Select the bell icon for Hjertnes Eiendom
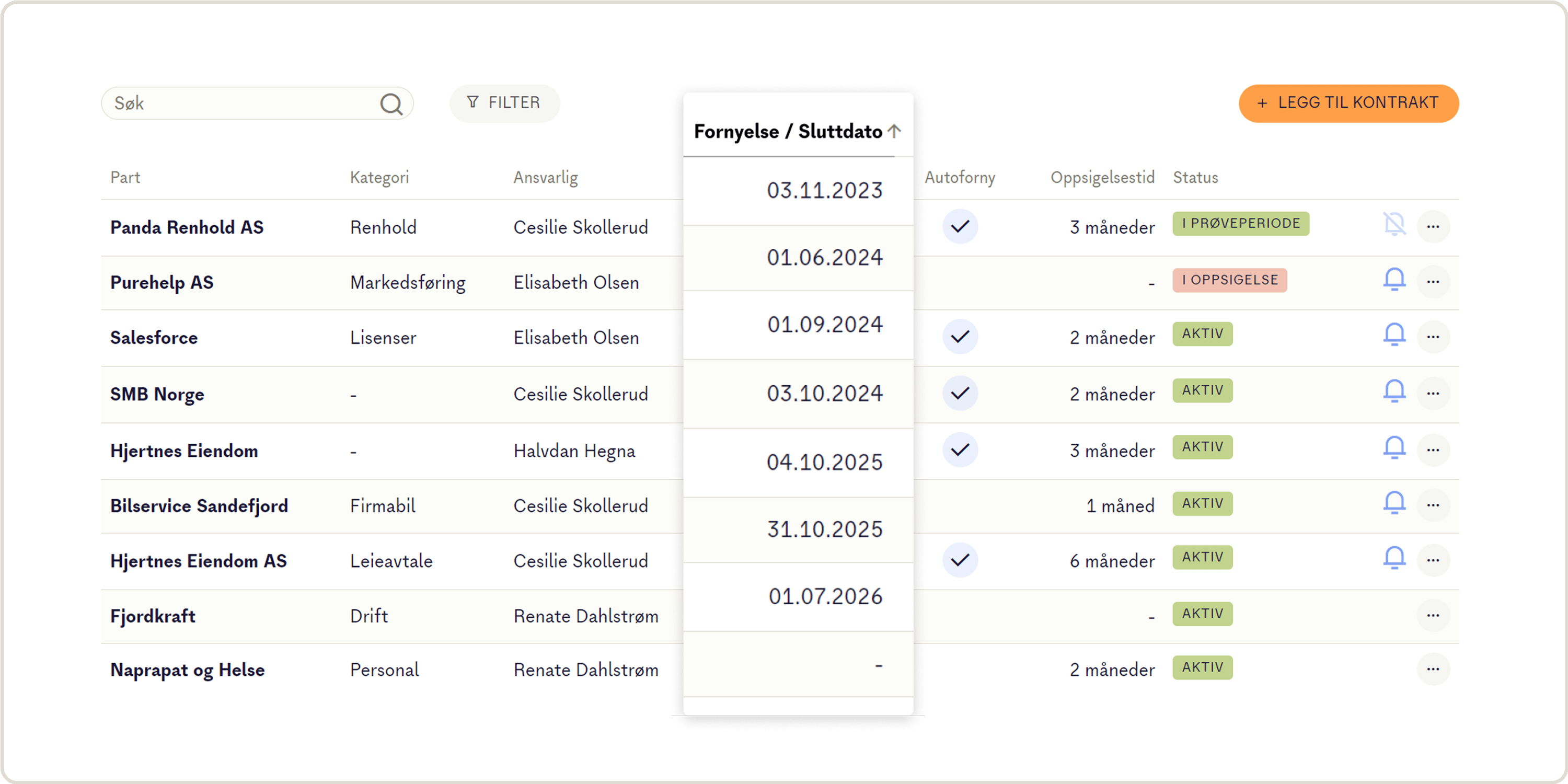Screen dimensions: 1568x784 pos(1394,447)
